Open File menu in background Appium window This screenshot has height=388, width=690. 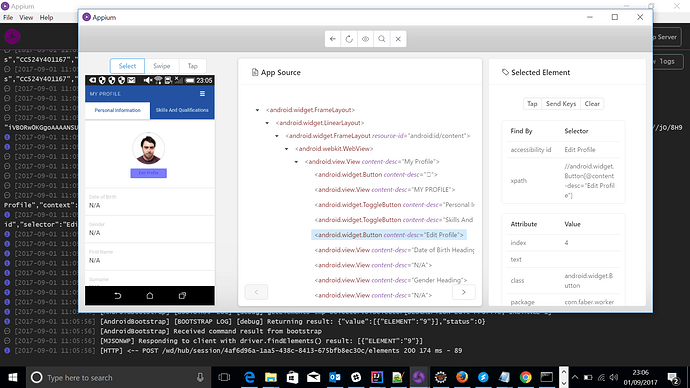pyautogui.click(x=8, y=18)
